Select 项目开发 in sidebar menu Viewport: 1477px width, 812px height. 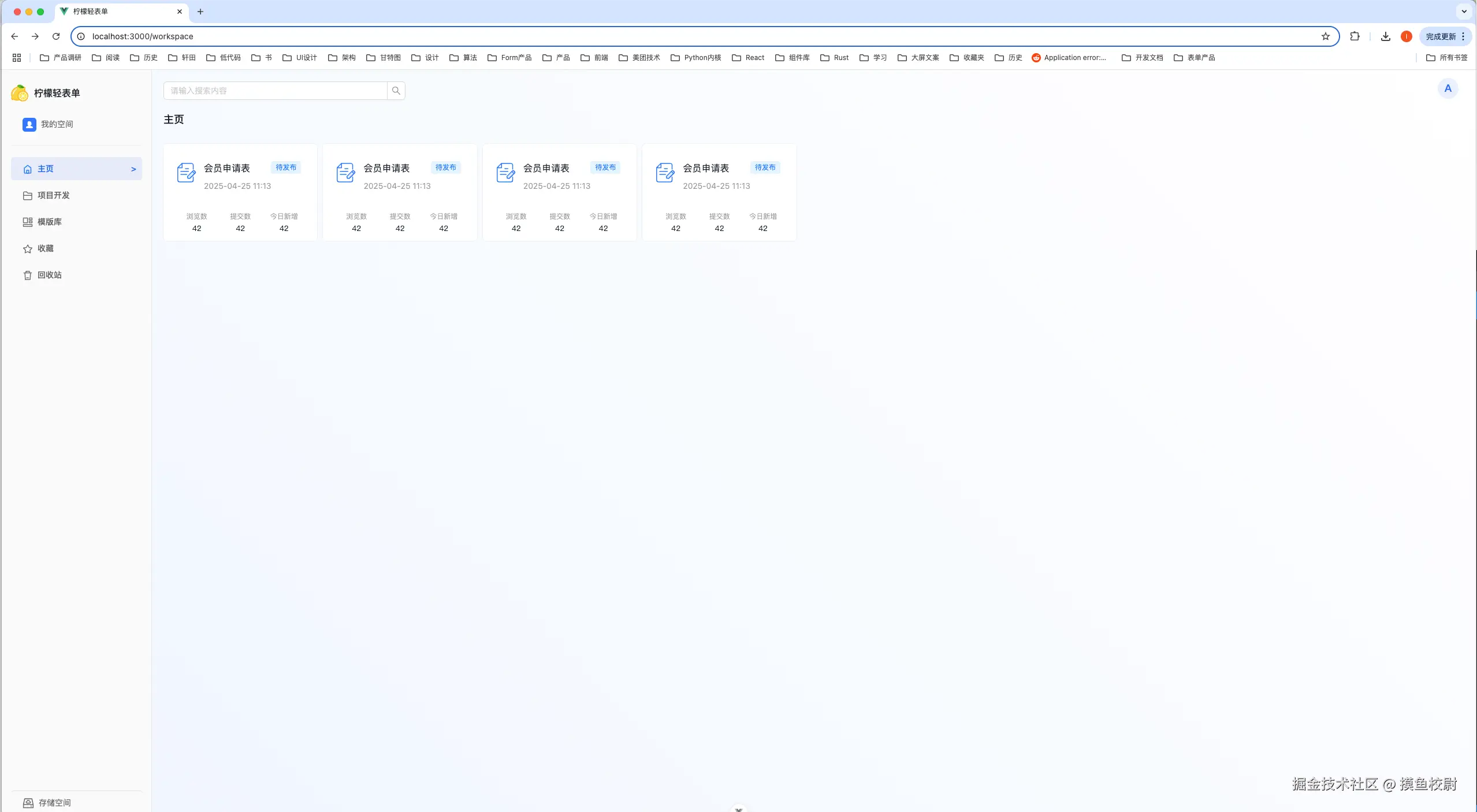point(53,195)
